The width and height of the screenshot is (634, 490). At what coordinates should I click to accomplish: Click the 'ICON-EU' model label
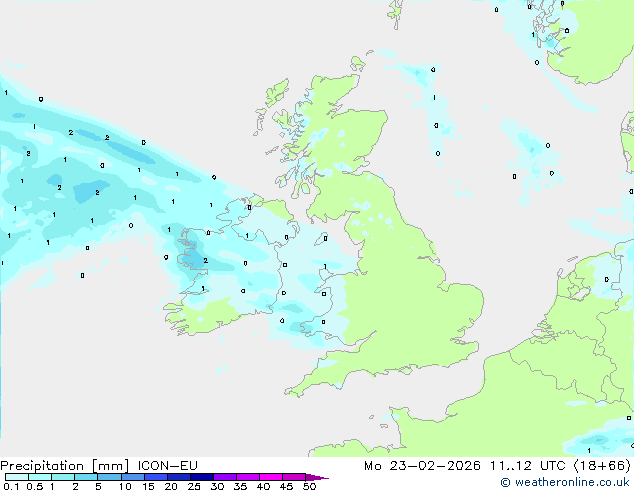[x=167, y=466]
